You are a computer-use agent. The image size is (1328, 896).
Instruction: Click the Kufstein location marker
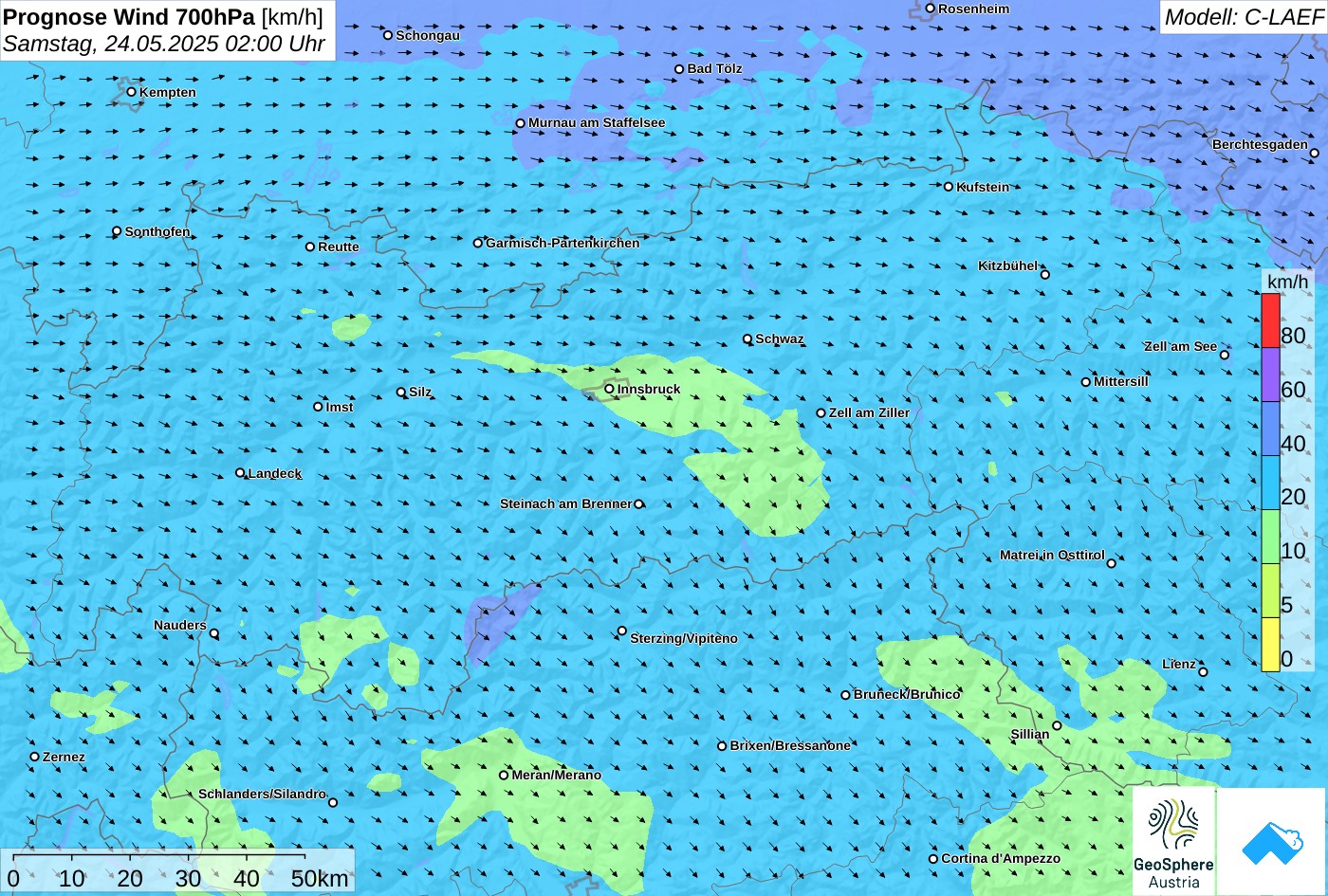(948, 187)
